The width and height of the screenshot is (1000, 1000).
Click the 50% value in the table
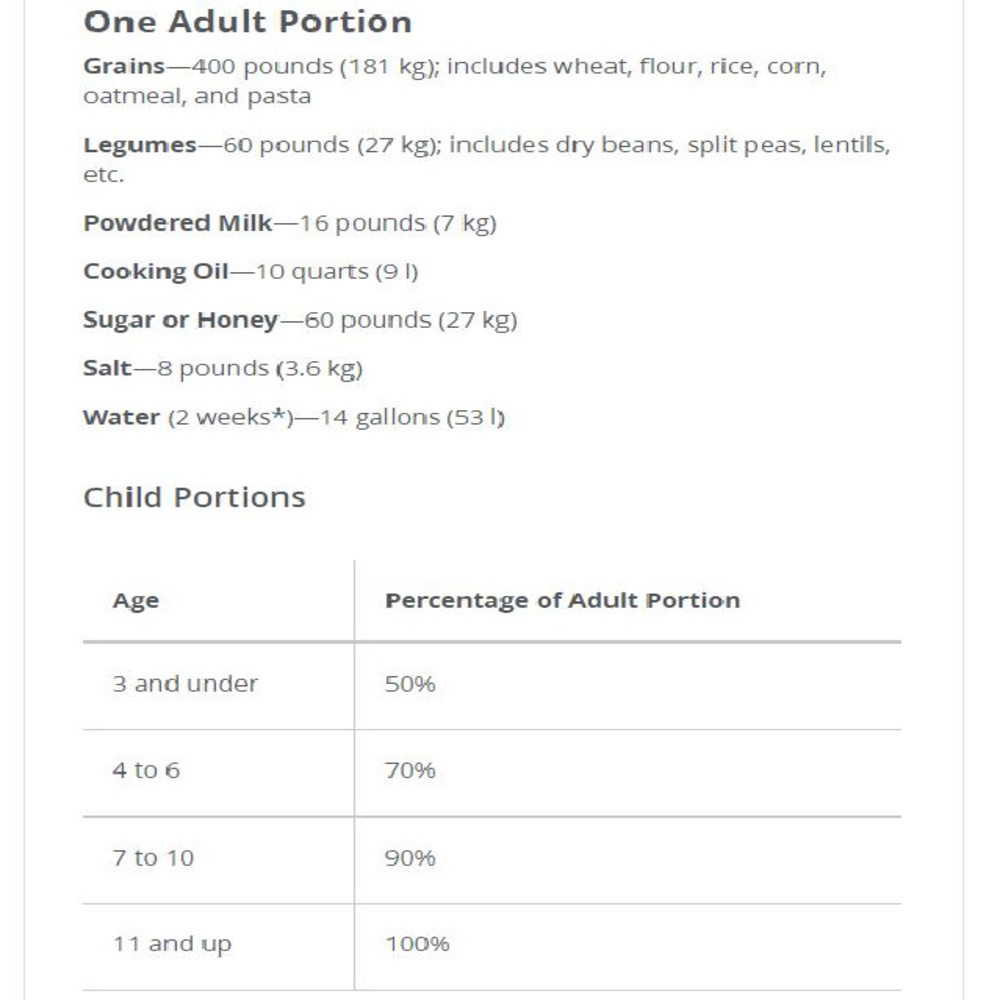coord(410,684)
